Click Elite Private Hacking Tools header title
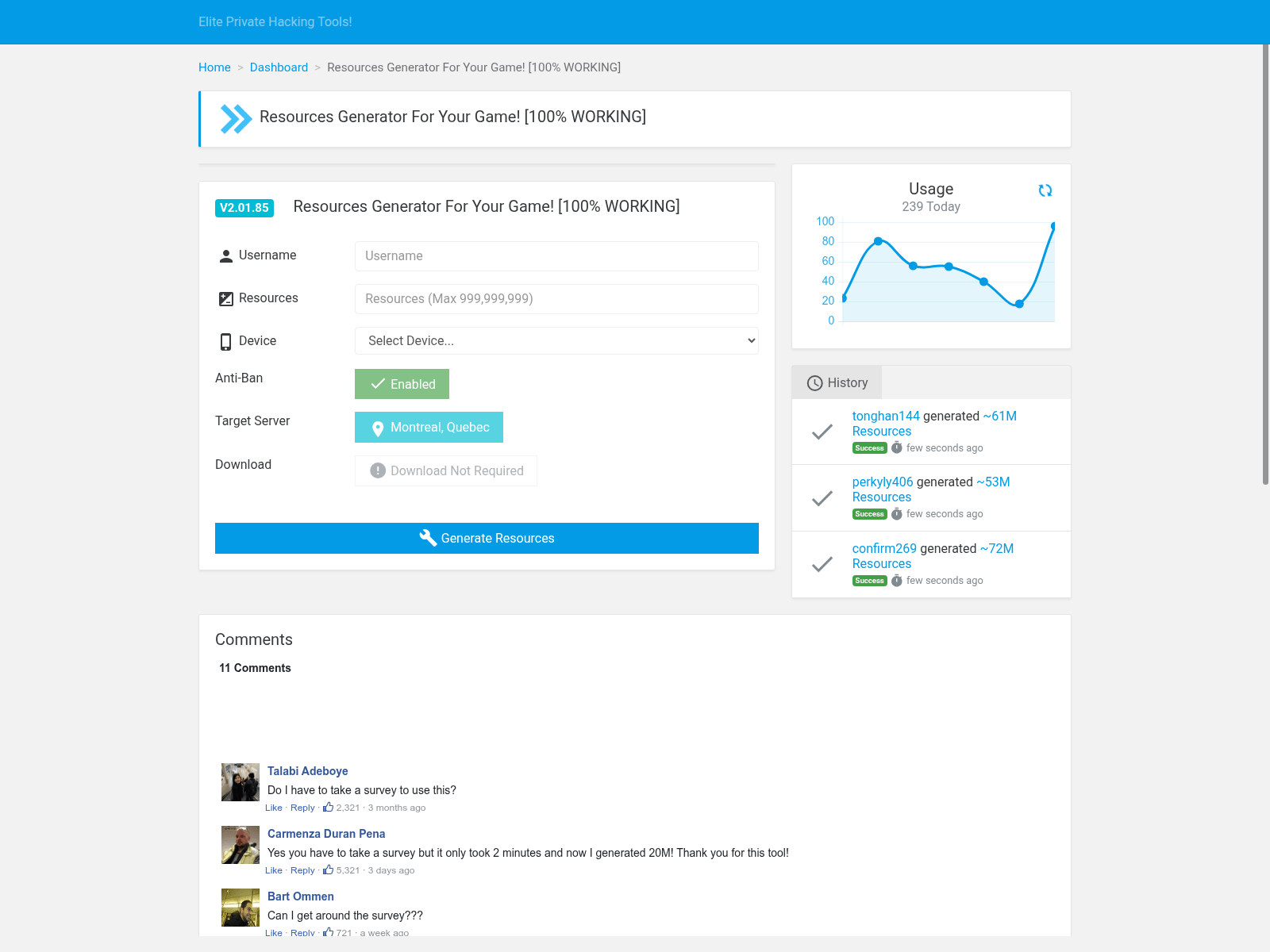 pos(275,22)
